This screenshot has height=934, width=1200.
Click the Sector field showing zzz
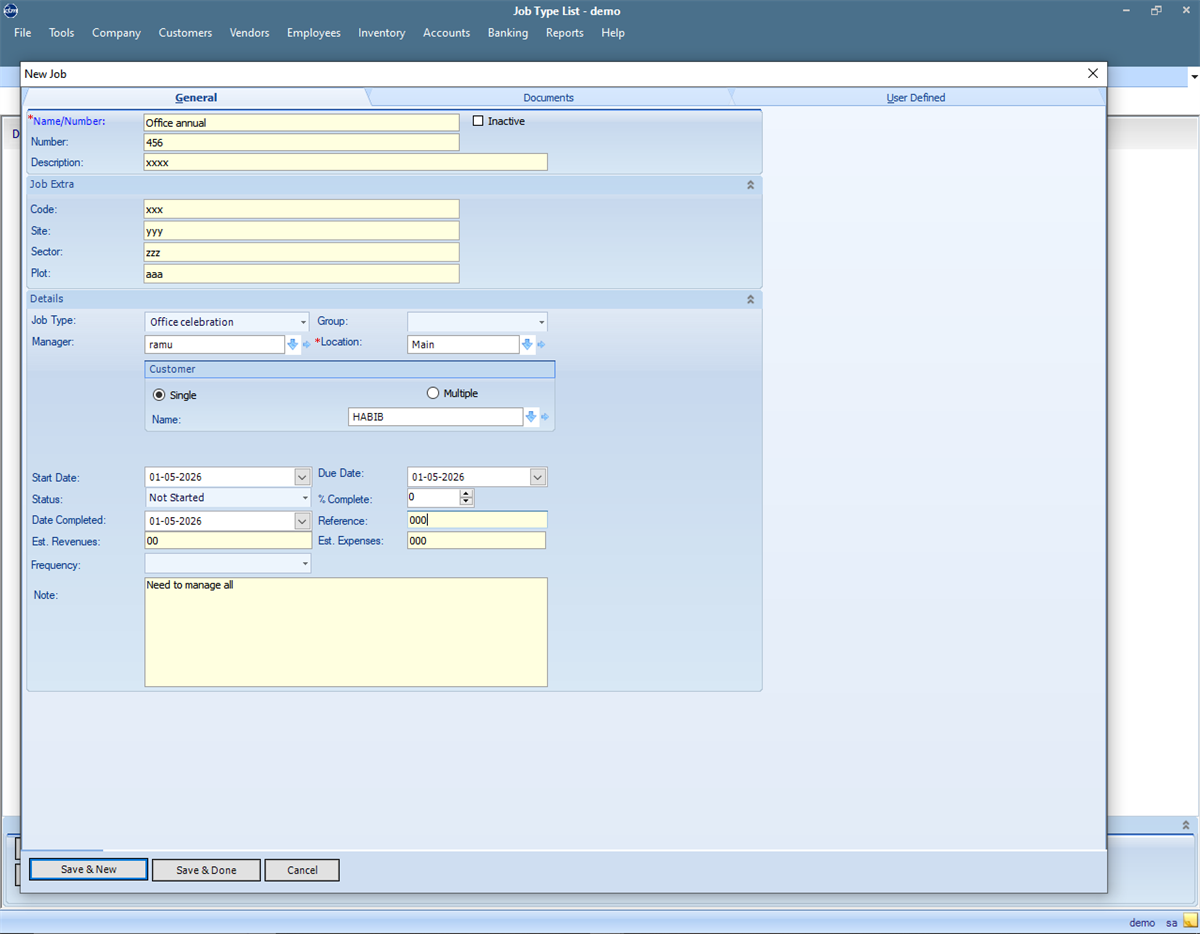(x=301, y=252)
